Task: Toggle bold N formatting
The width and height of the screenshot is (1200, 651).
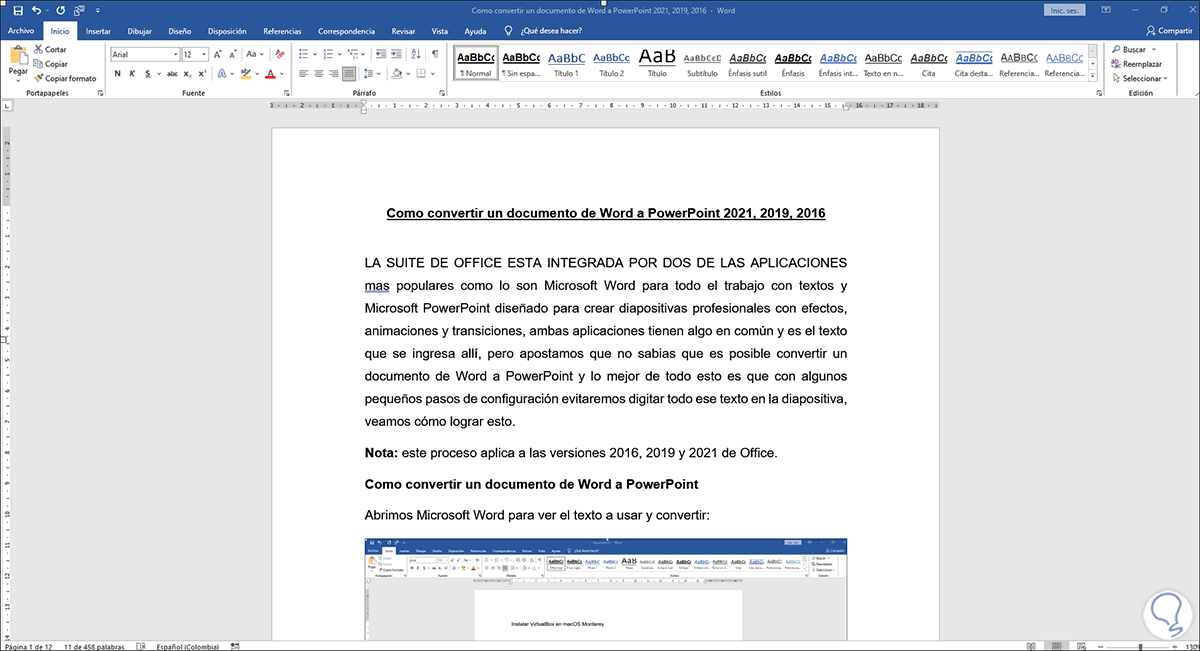Action: pos(117,73)
